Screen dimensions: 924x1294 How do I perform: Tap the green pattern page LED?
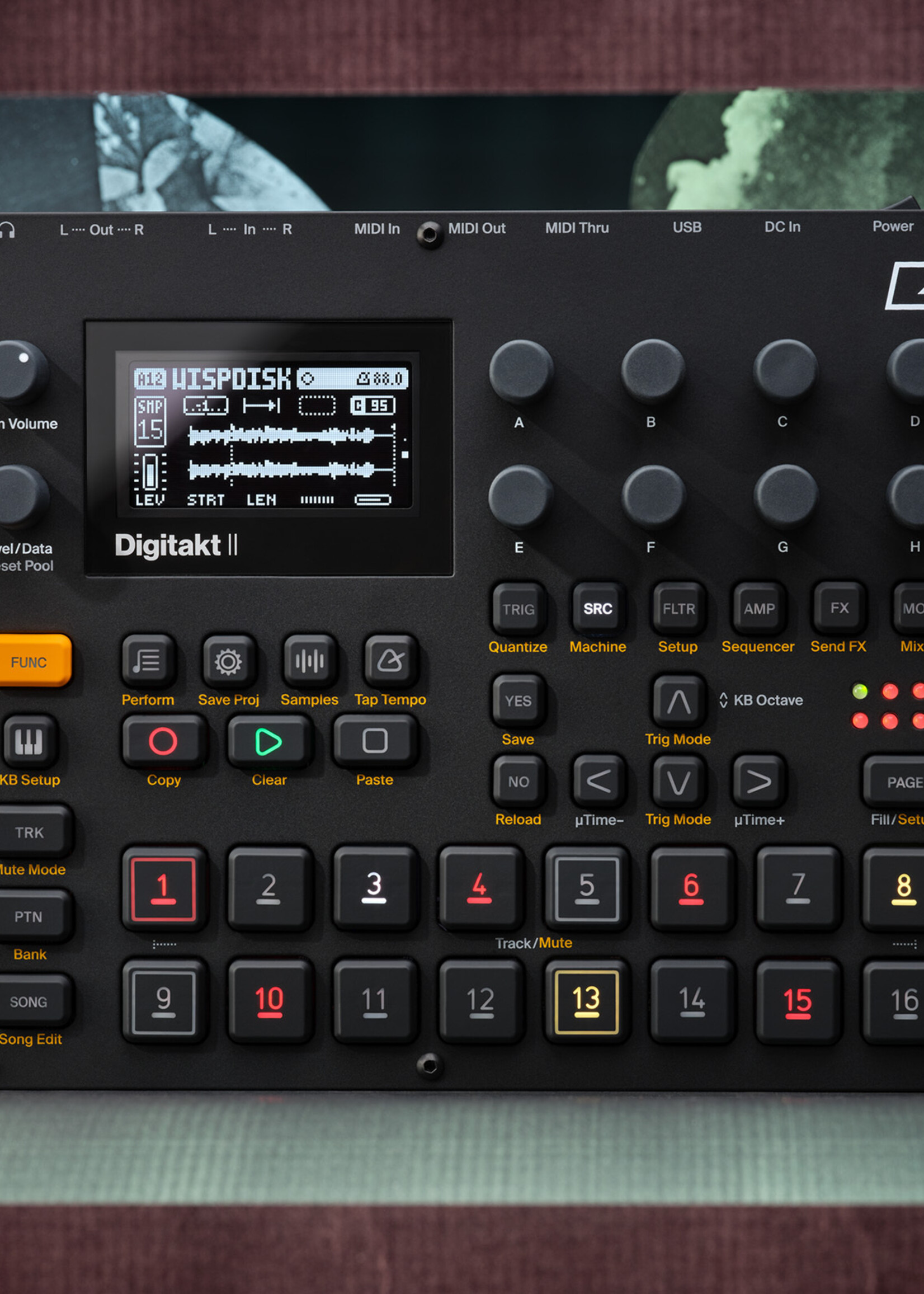click(x=860, y=692)
